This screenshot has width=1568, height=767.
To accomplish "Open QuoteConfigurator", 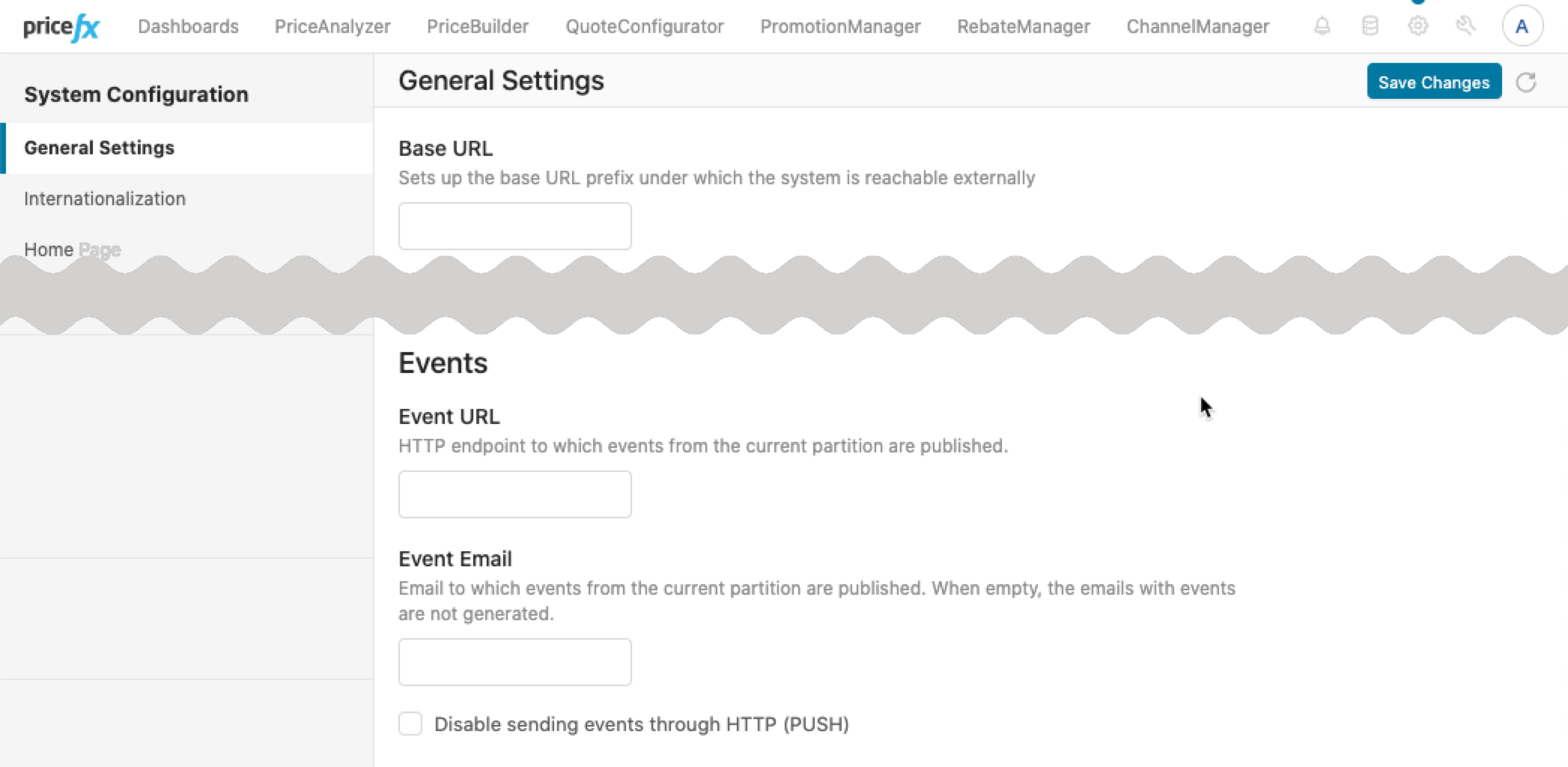I will coord(644,25).
